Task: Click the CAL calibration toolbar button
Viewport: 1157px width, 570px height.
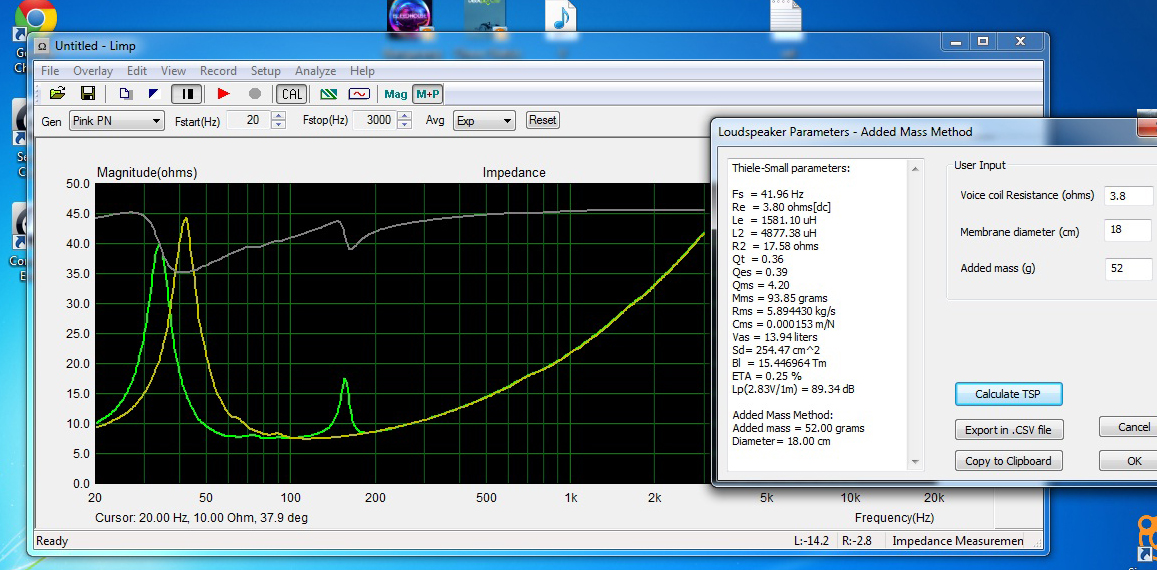Action: pyautogui.click(x=291, y=94)
